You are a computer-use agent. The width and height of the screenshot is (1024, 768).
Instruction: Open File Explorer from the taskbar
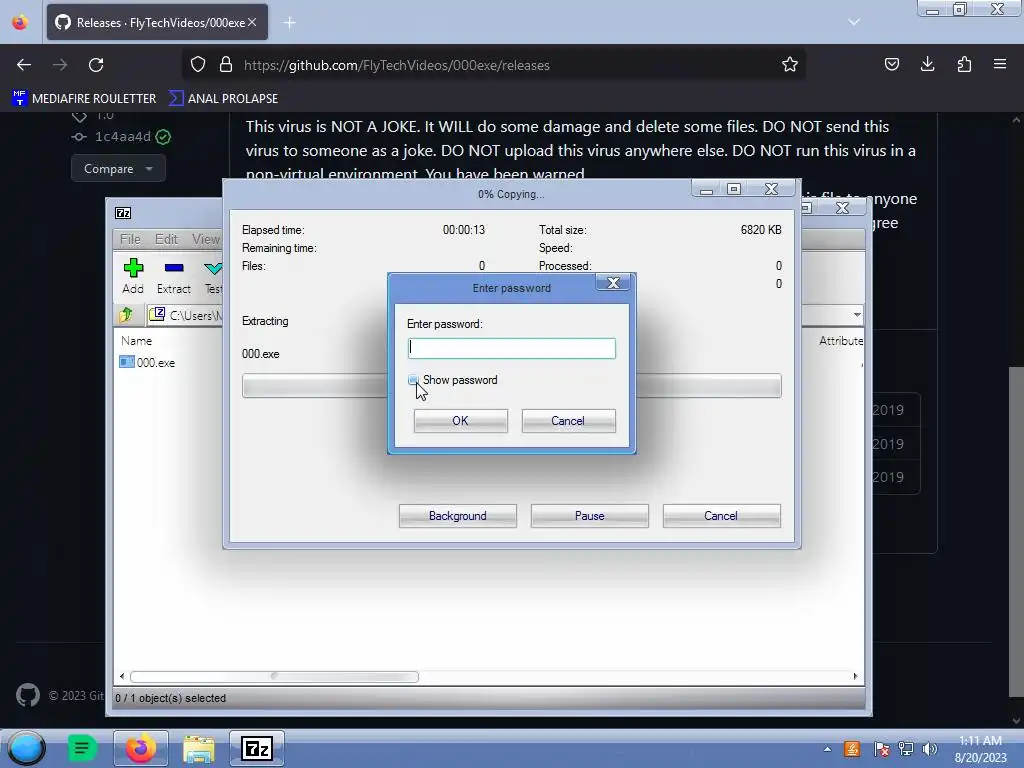click(199, 748)
